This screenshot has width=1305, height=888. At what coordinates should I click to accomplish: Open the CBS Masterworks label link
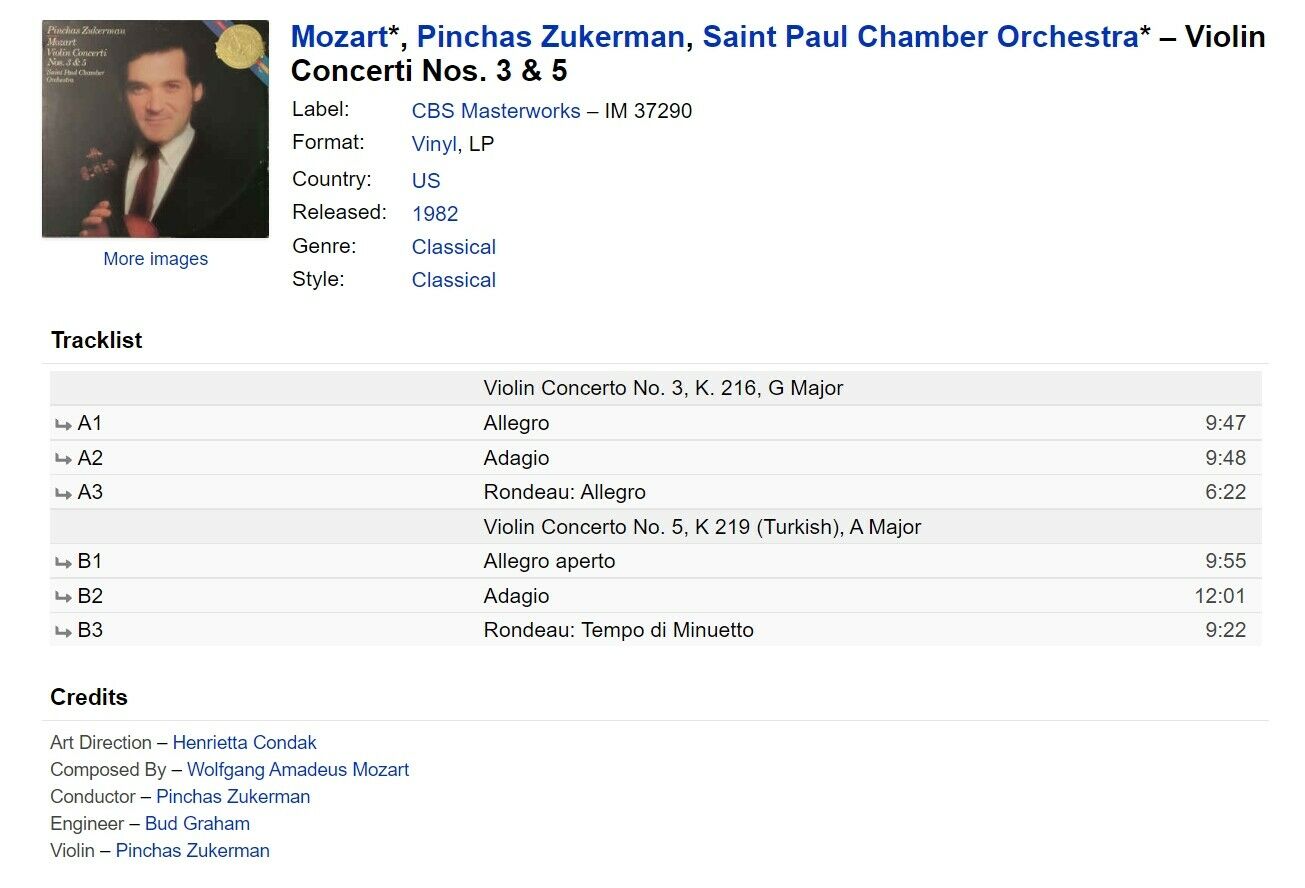496,111
